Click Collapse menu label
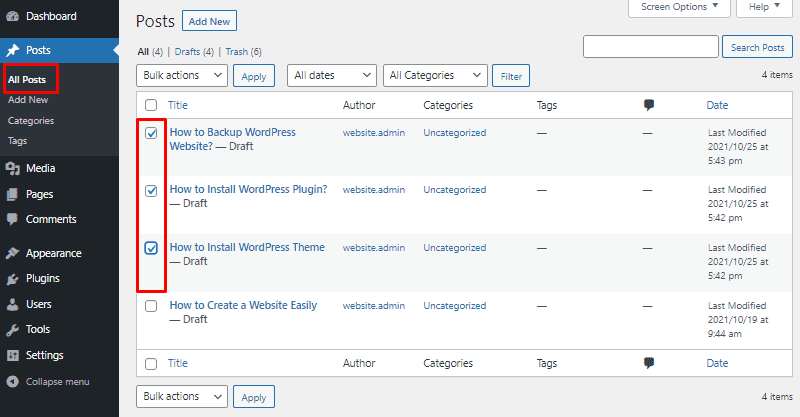The width and height of the screenshot is (800, 417). 58,382
